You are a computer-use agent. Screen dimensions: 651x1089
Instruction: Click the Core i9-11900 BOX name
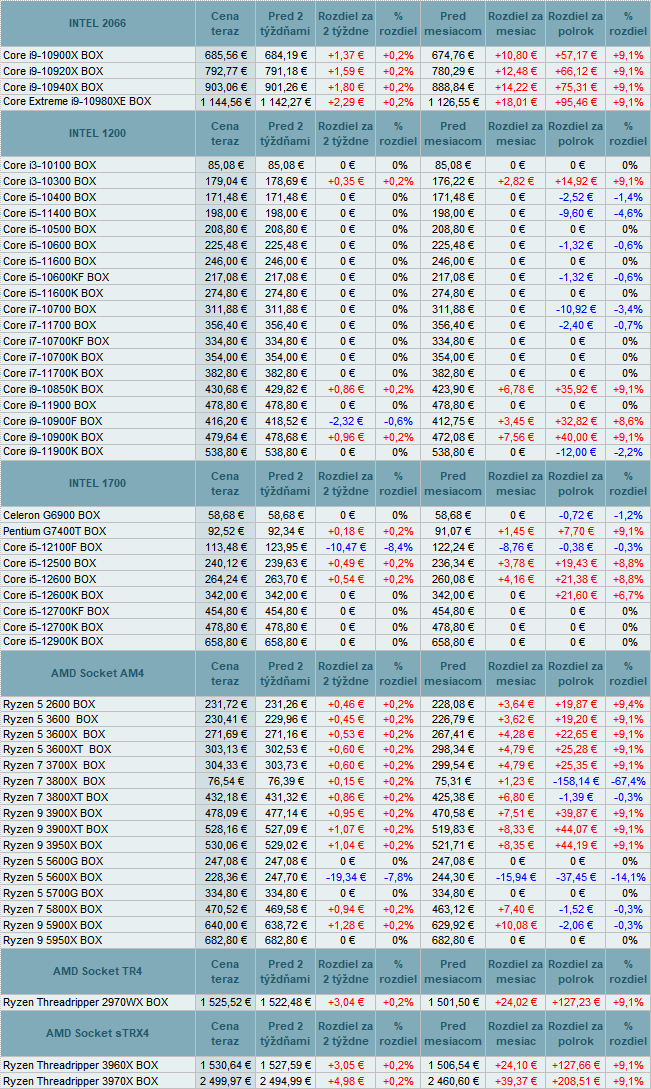pos(50,405)
